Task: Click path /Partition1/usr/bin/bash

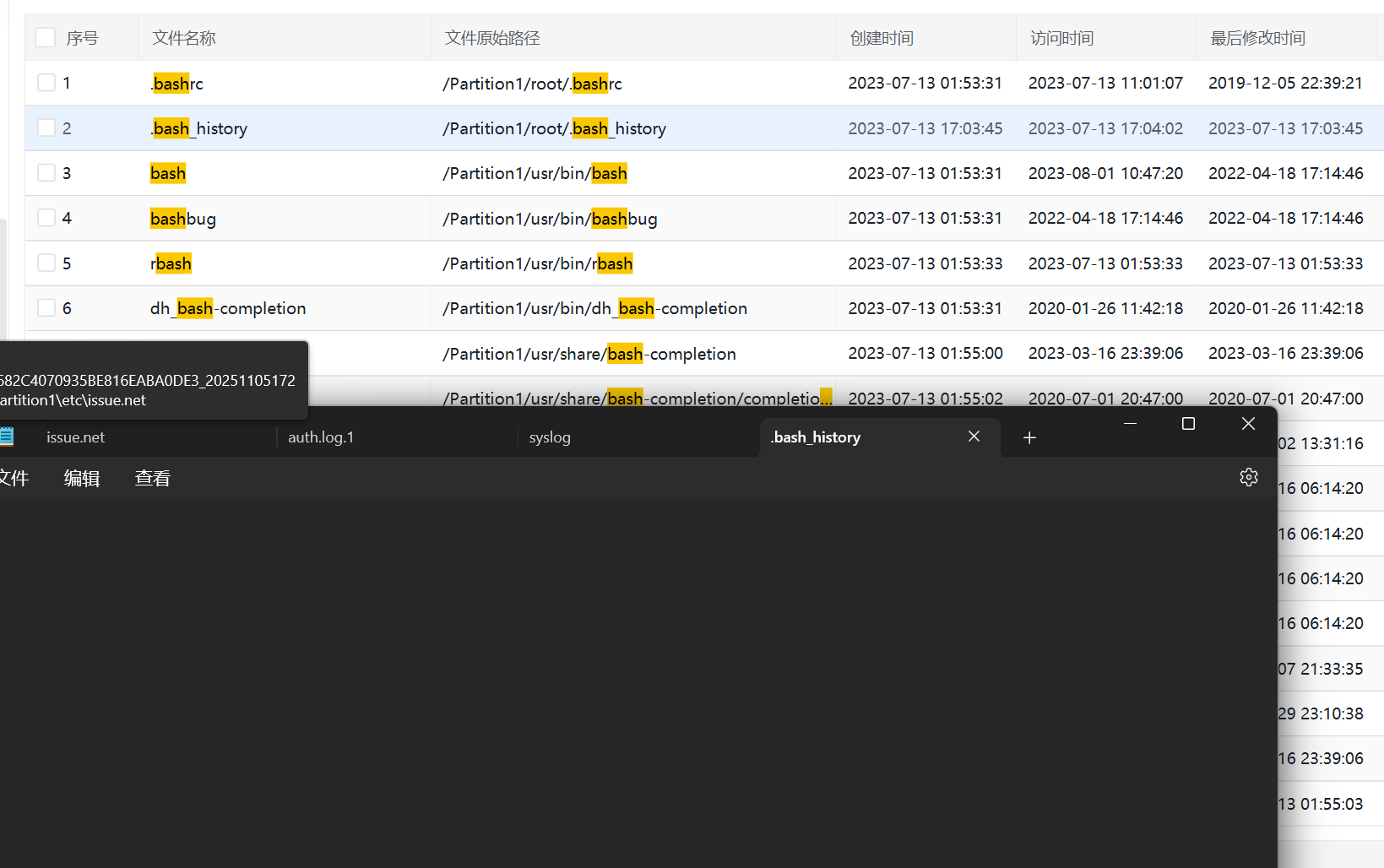Action: pyautogui.click(x=535, y=173)
